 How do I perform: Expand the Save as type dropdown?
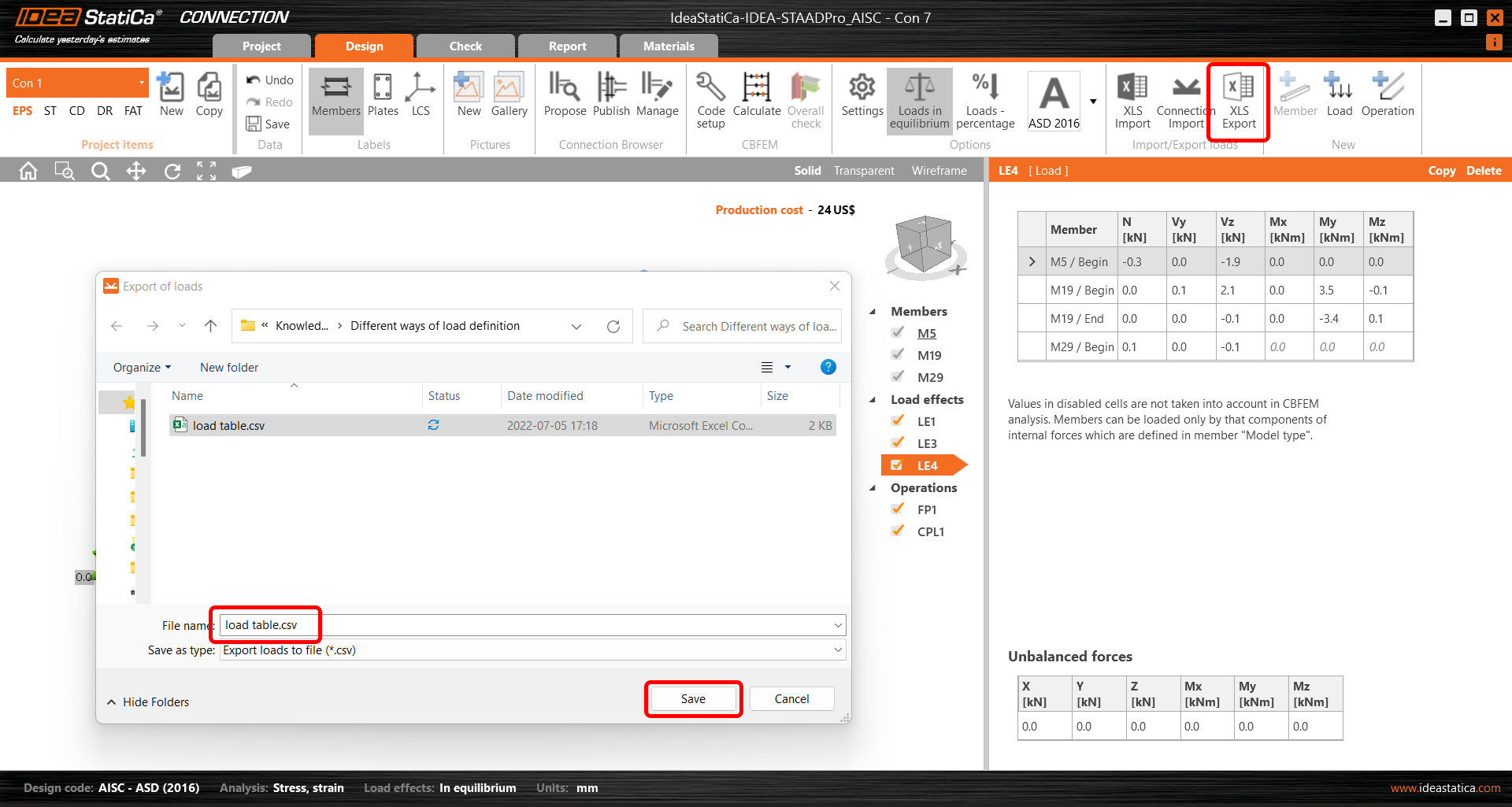click(838, 650)
